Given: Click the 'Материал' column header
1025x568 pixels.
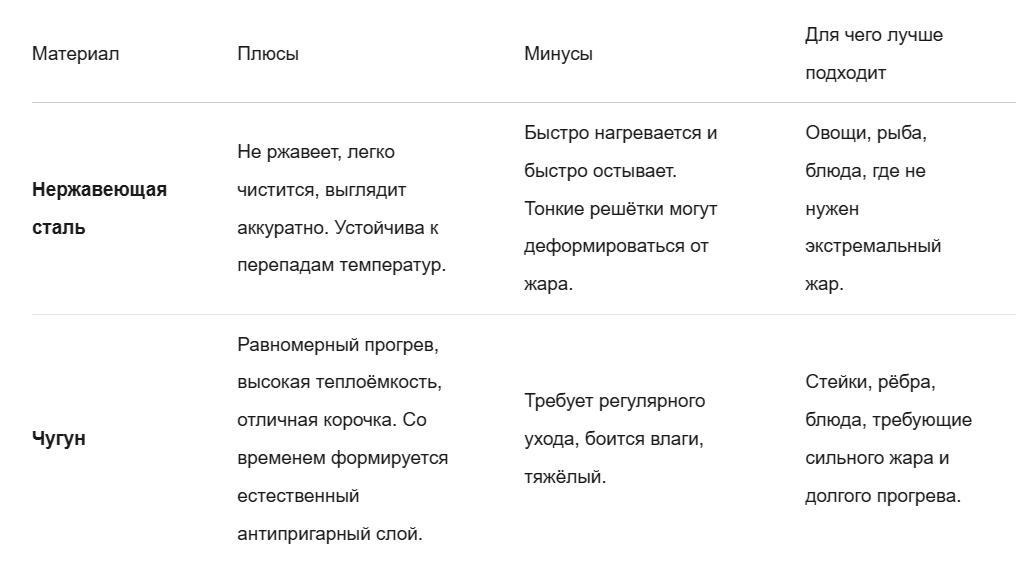Looking at the screenshot, I should click(x=75, y=54).
